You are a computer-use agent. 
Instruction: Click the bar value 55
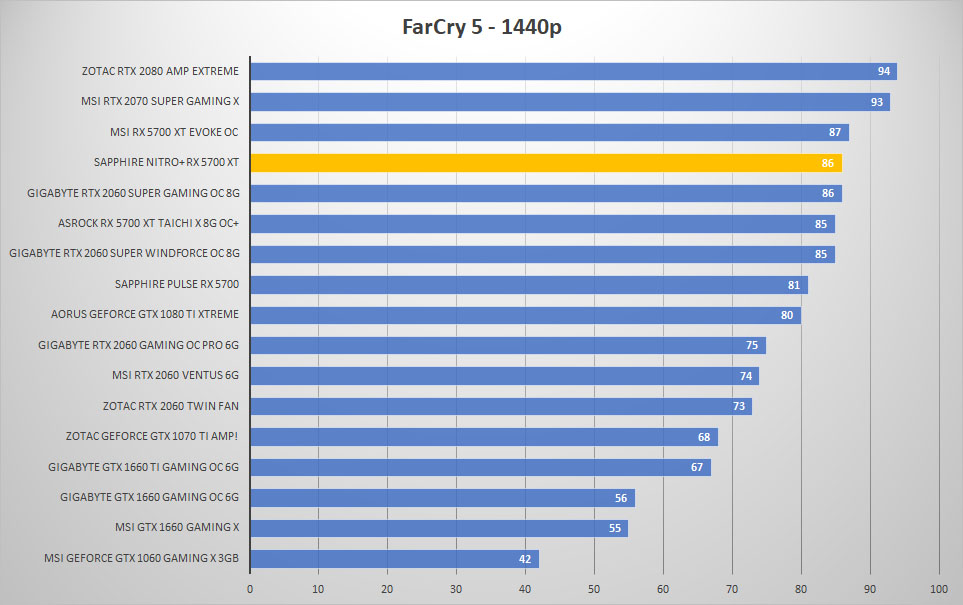[x=615, y=528]
